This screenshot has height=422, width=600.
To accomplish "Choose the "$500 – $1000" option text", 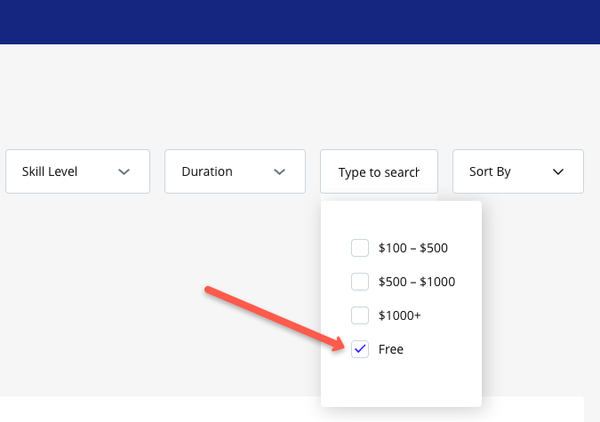I will point(416,282).
